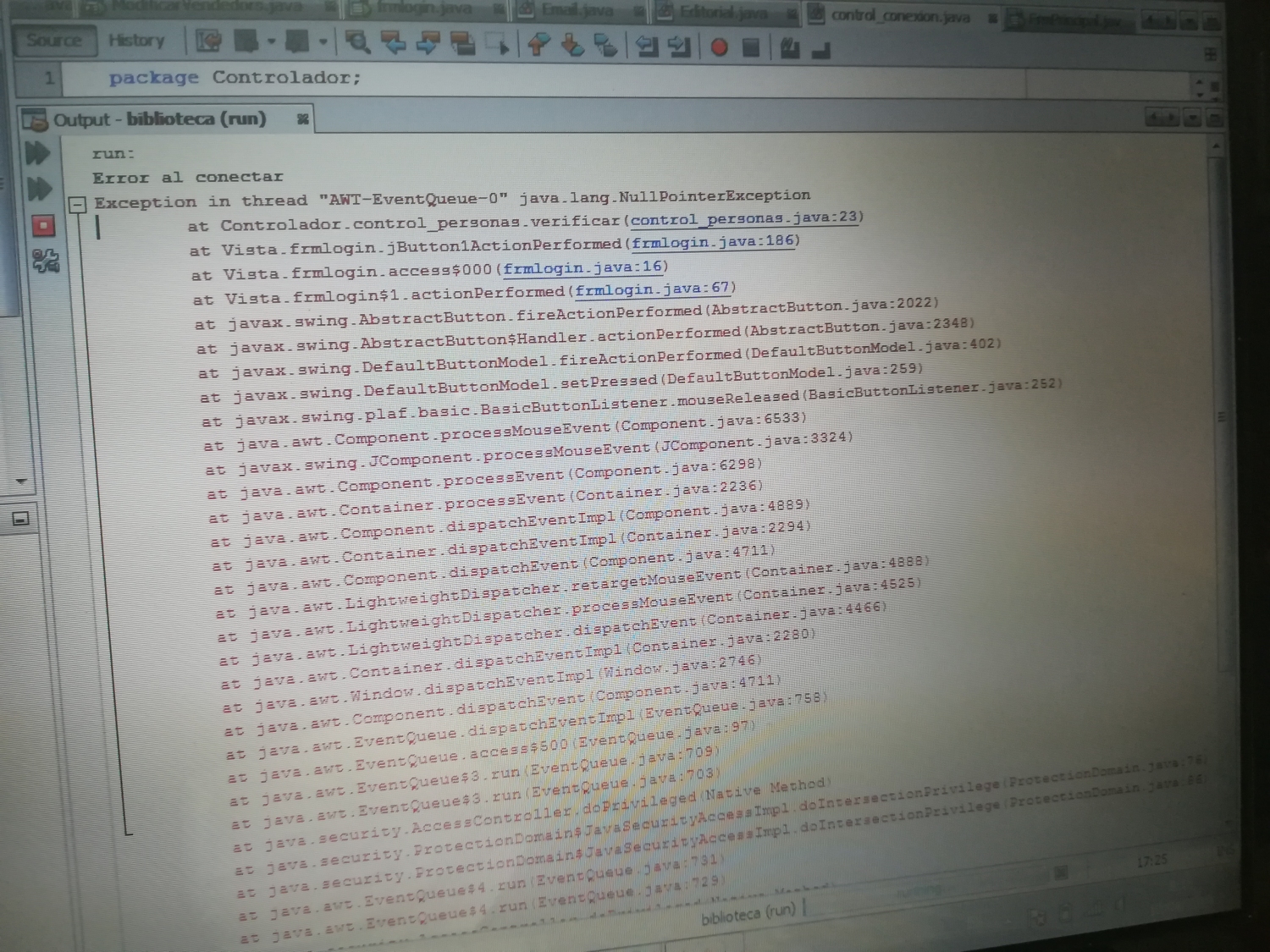Collapse the Exception stack trace fold
This screenshot has height=952, width=1270.
pos(78,204)
